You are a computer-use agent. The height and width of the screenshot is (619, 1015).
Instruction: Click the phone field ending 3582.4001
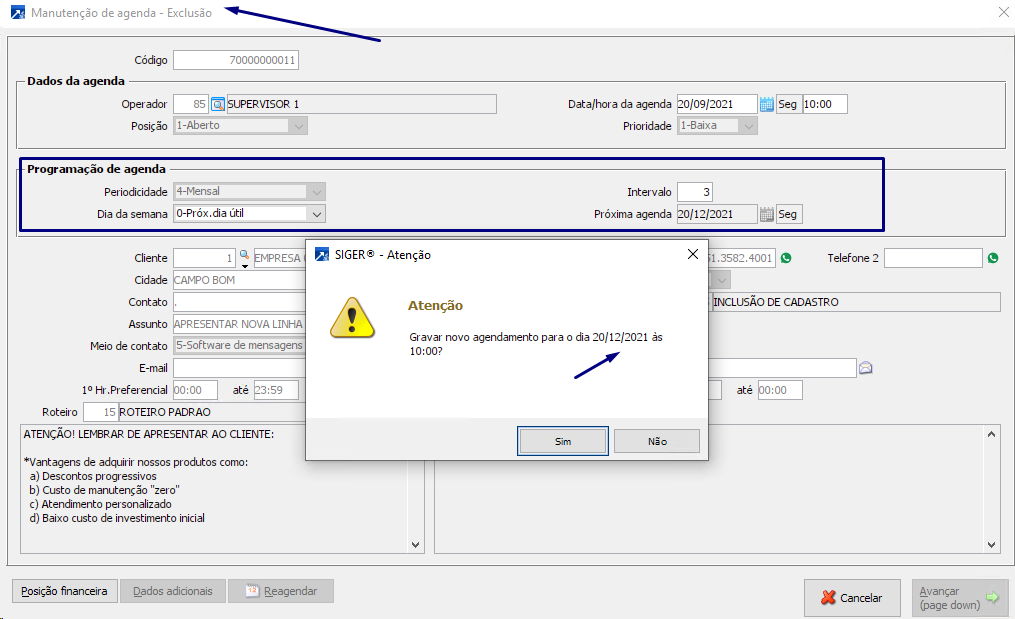742,258
